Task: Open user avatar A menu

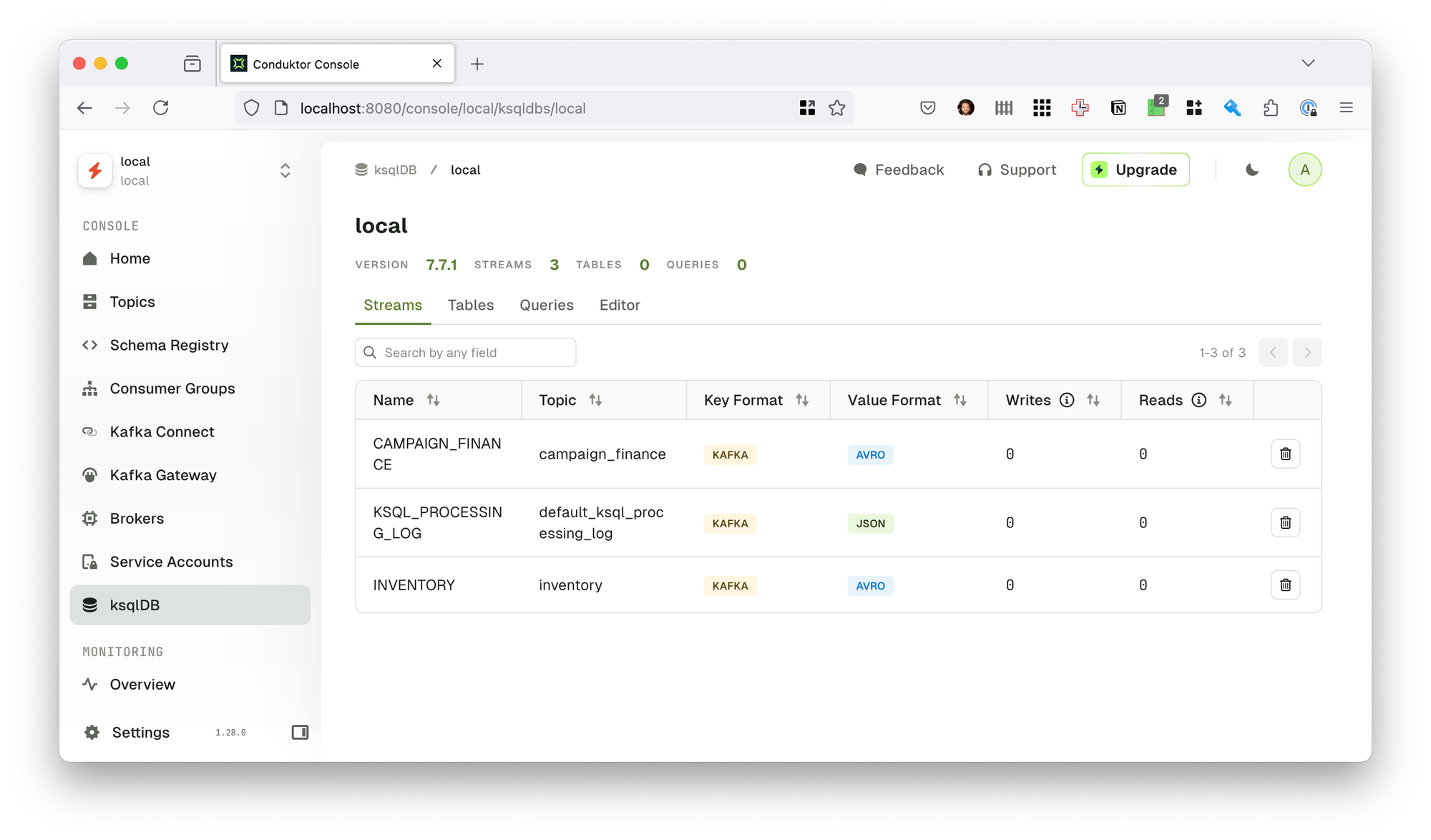Action: [1304, 170]
